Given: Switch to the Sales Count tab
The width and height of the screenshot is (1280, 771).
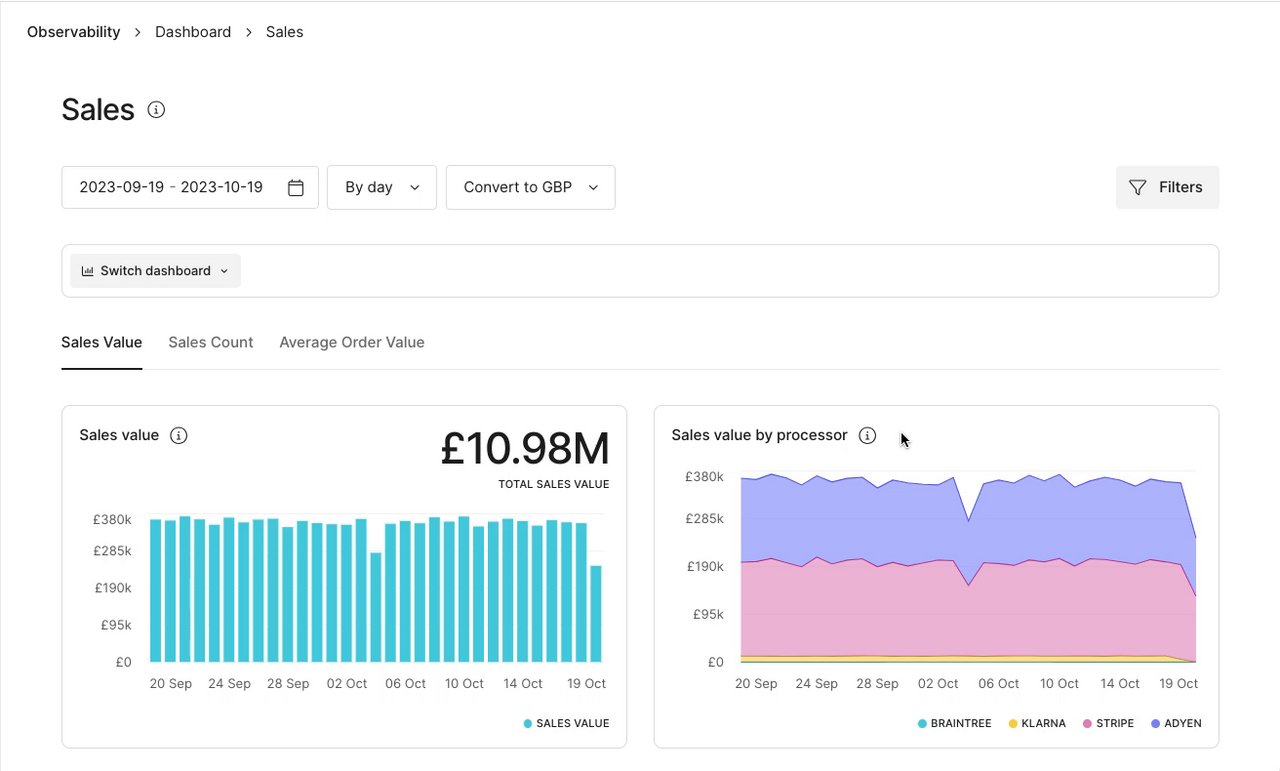Looking at the screenshot, I should 210,342.
